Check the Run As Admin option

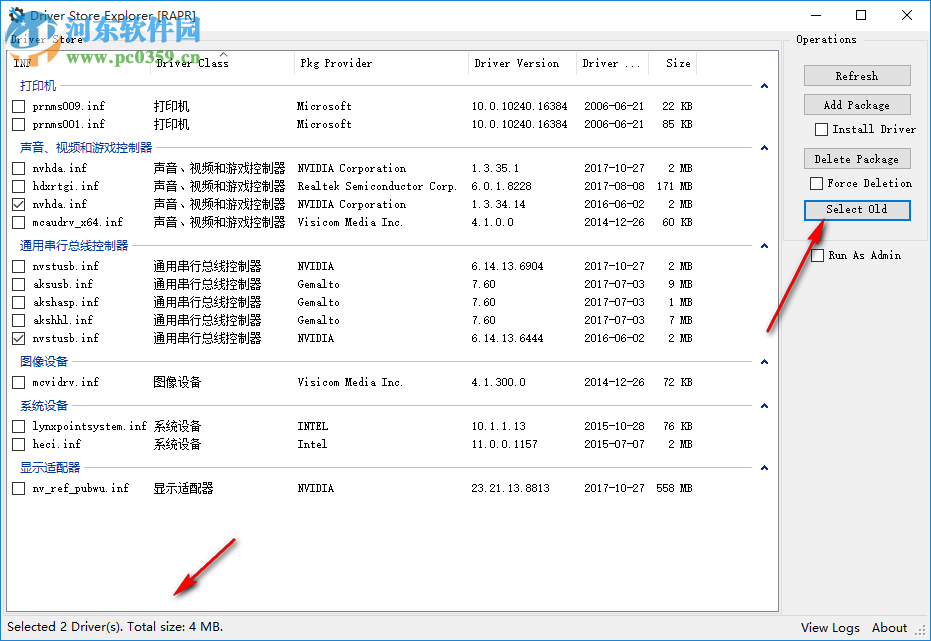817,255
